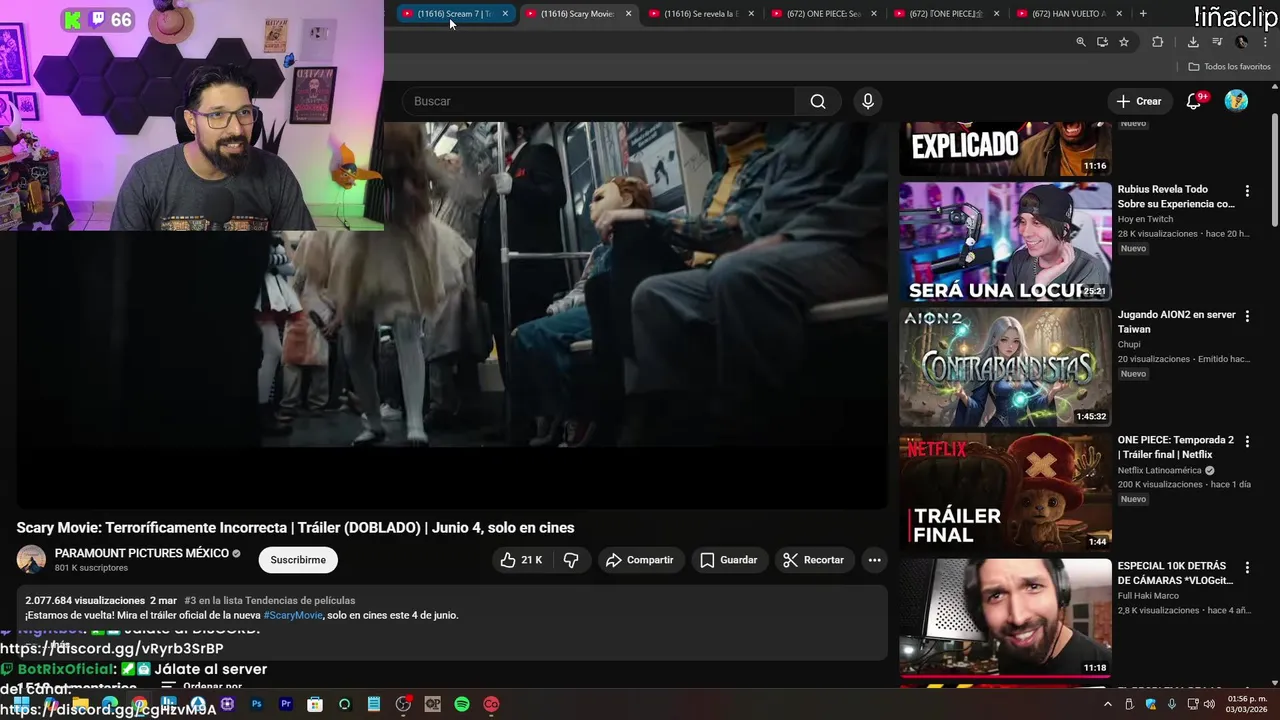Open Rubius Revela Todo video thumbnail

click(x=1005, y=242)
